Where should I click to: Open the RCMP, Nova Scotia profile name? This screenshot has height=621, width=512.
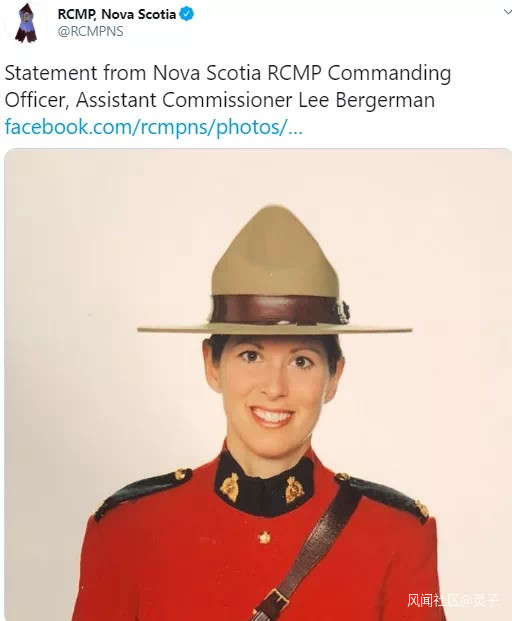(x=116, y=14)
